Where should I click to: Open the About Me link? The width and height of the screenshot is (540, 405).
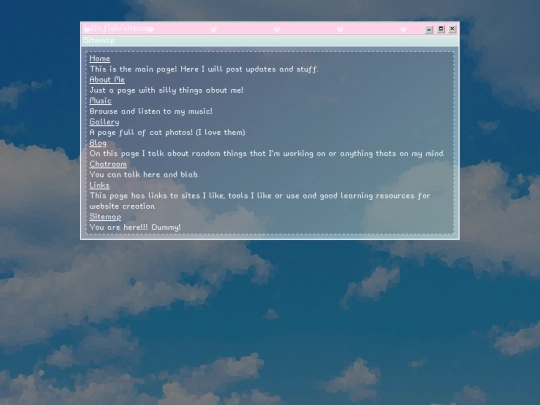[107, 80]
